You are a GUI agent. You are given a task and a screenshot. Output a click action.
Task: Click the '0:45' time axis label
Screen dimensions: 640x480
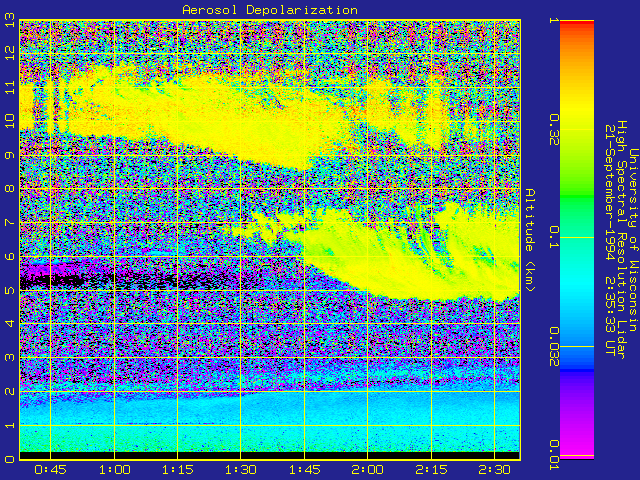50,470
